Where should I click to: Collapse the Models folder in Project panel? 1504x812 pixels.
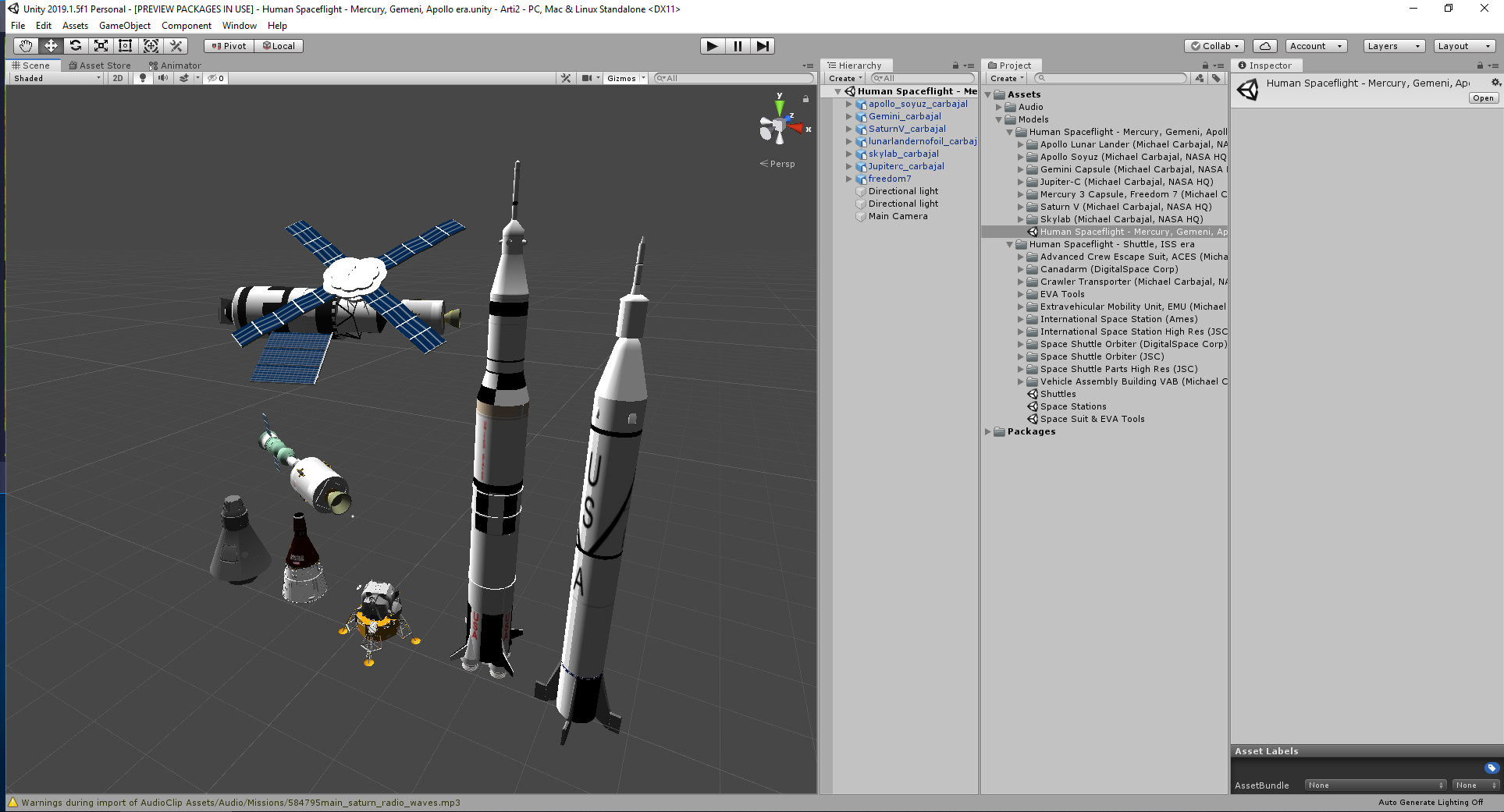pos(998,119)
